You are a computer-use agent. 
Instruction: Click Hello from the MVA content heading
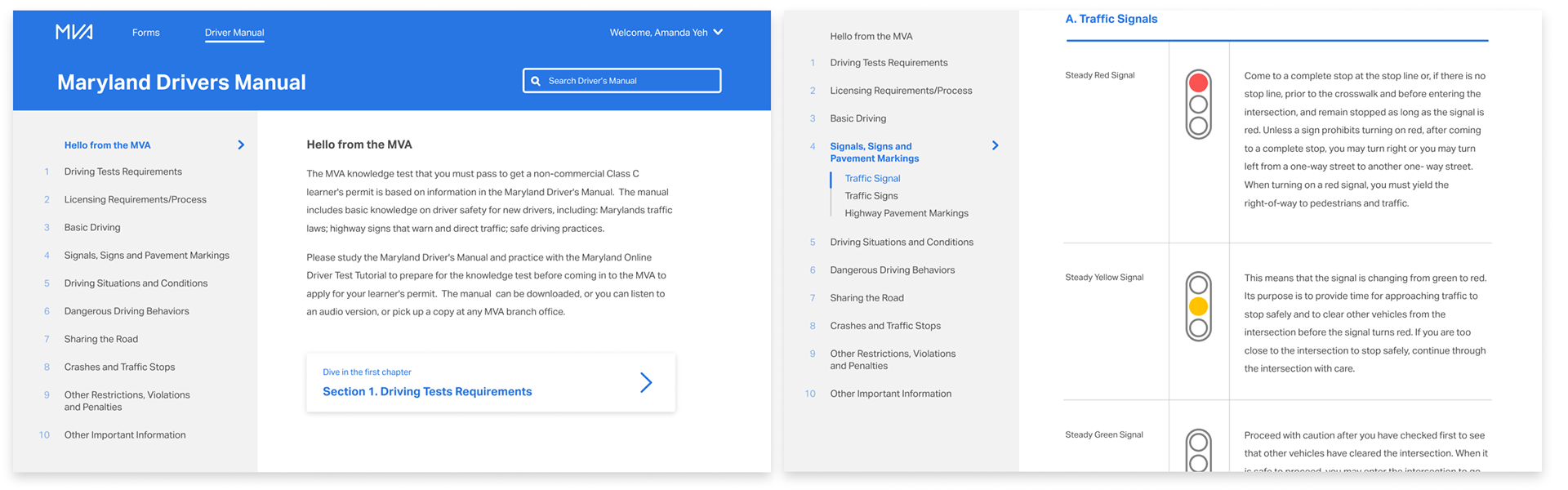359,145
